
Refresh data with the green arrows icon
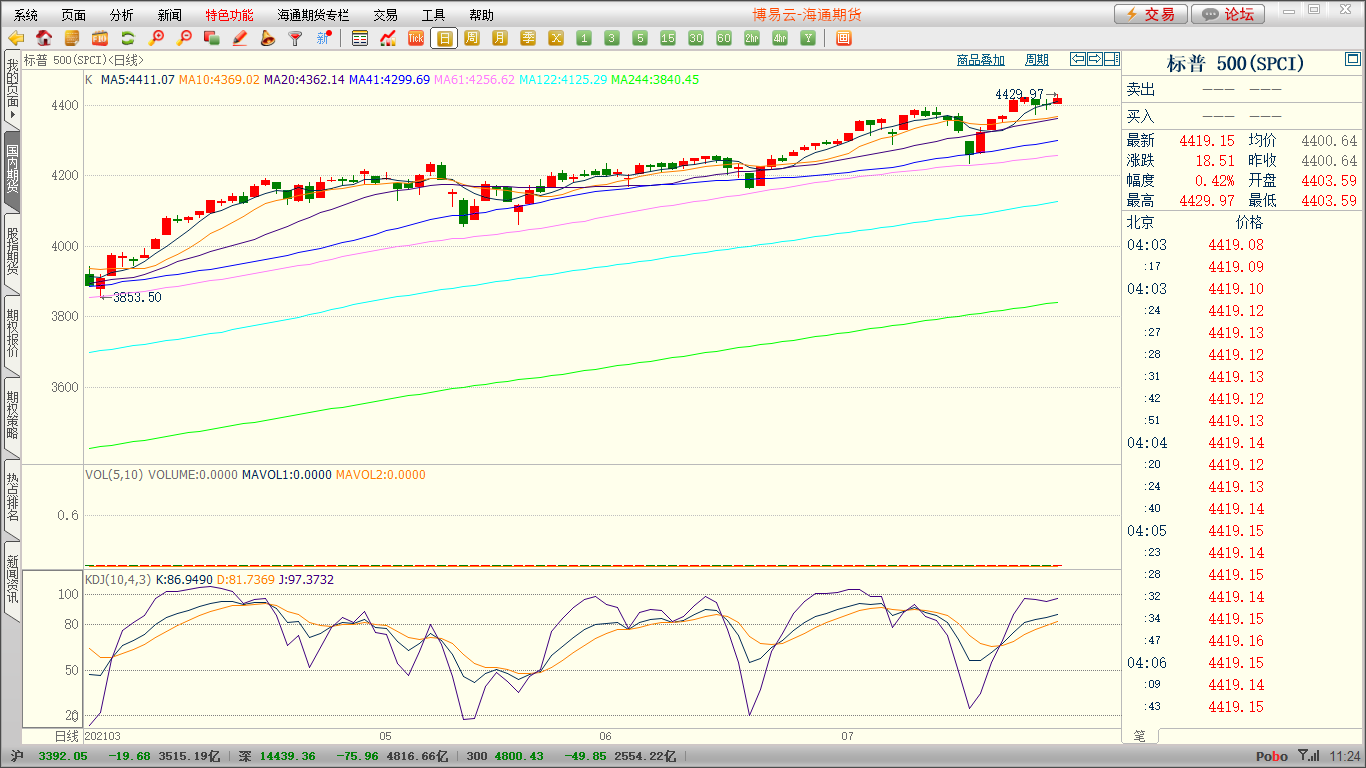coord(128,39)
